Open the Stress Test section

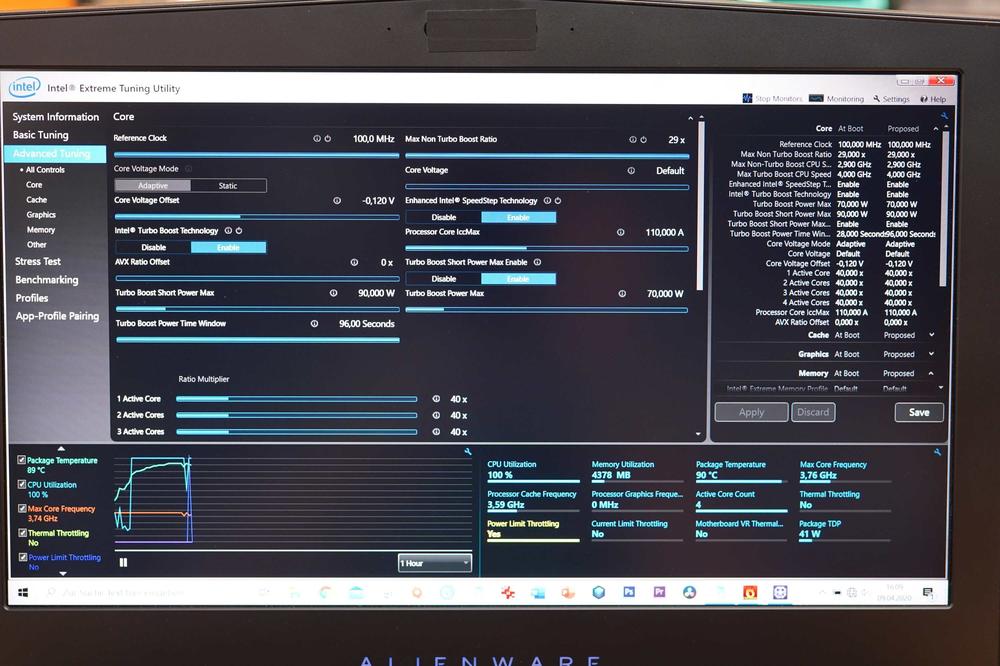pyautogui.click(x=38, y=262)
